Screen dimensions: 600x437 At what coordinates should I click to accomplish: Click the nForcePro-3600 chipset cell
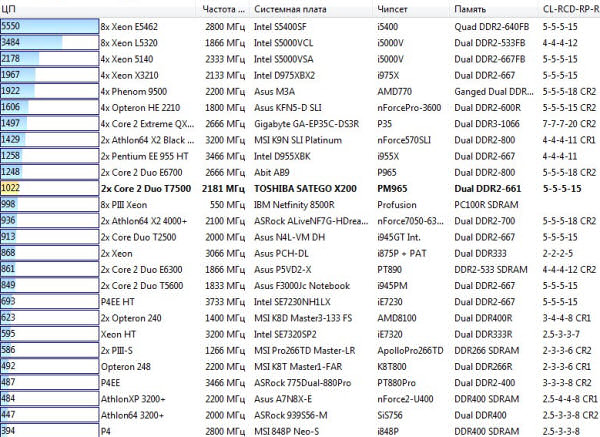[x=409, y=108]
